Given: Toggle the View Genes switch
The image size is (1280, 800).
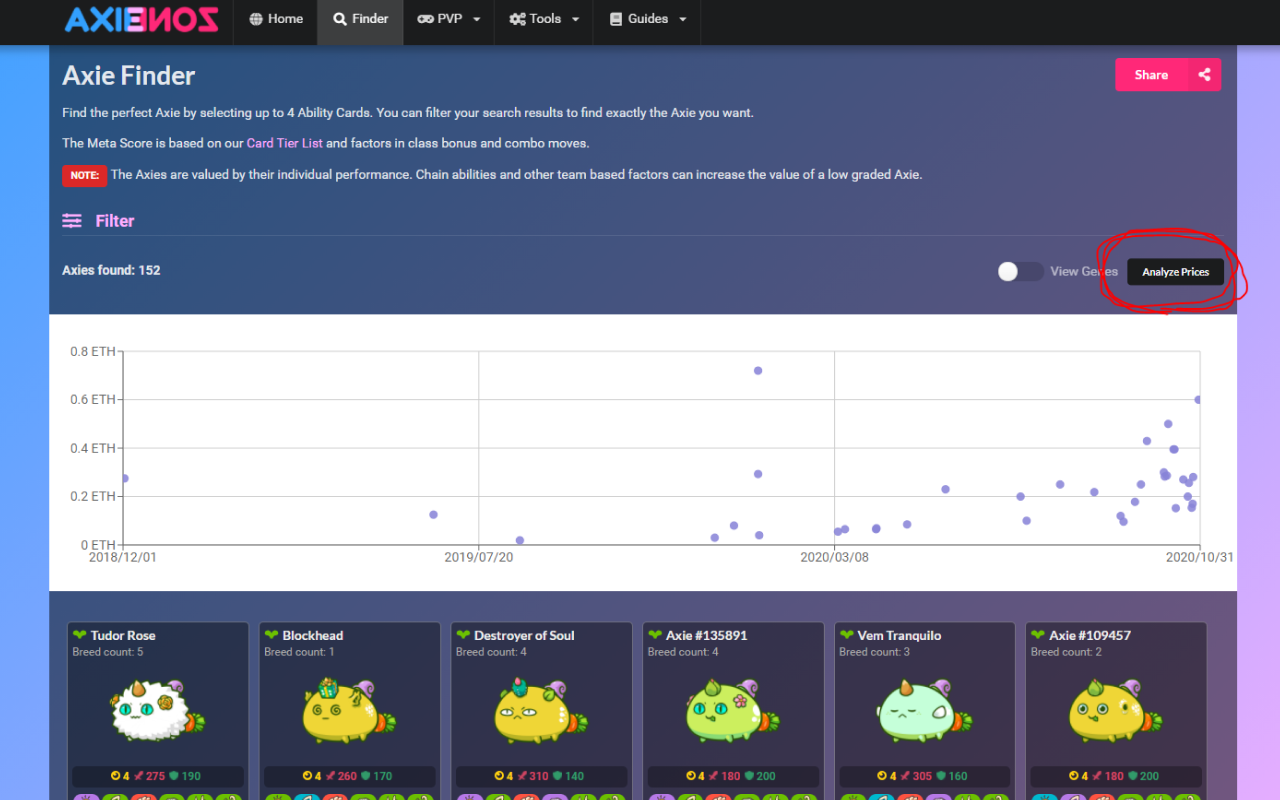Looking at the screenshot, I should pos(1020,271).
